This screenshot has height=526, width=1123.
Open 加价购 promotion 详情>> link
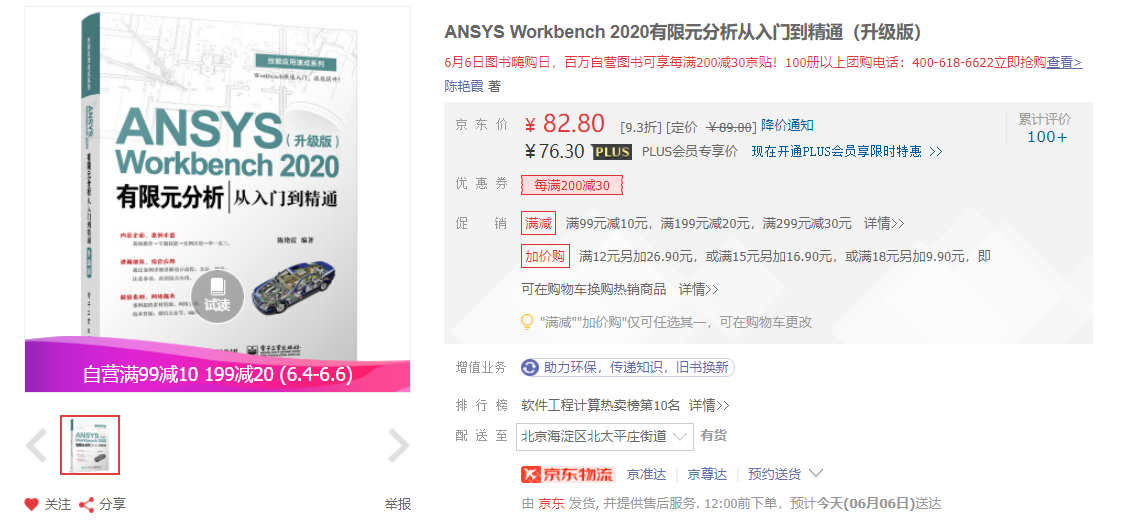coord(698,290)
